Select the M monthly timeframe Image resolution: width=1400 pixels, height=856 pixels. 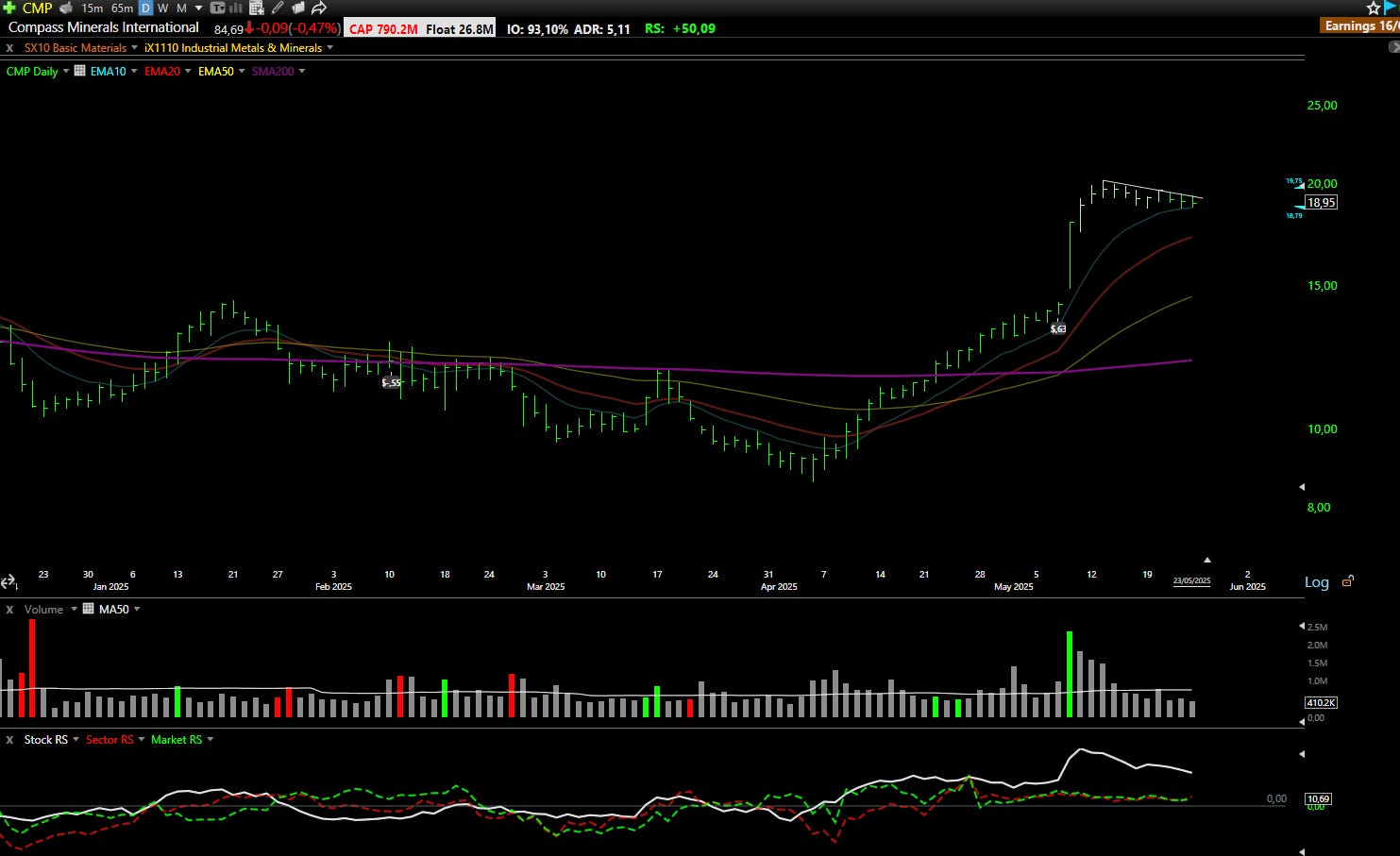coord(181,8)
